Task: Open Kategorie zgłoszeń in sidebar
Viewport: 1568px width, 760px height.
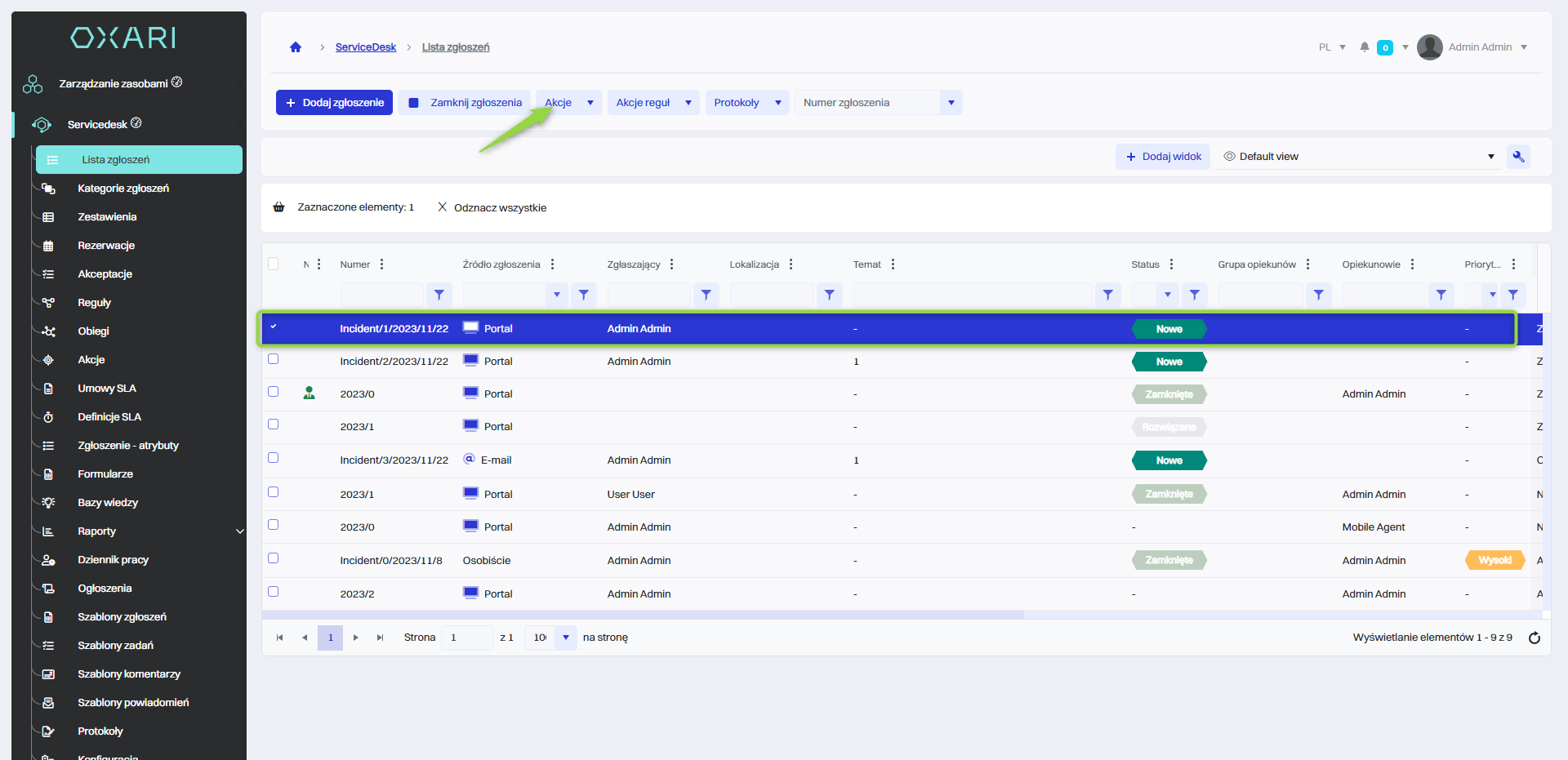Action: (123, 189)
